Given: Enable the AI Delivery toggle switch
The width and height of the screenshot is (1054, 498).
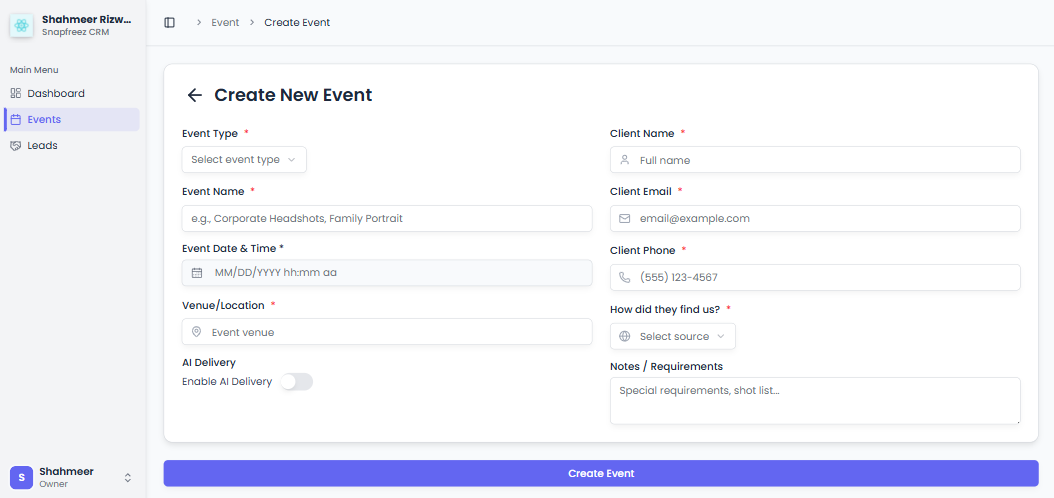Looking at the screenshot, I should tap(297, 381).
